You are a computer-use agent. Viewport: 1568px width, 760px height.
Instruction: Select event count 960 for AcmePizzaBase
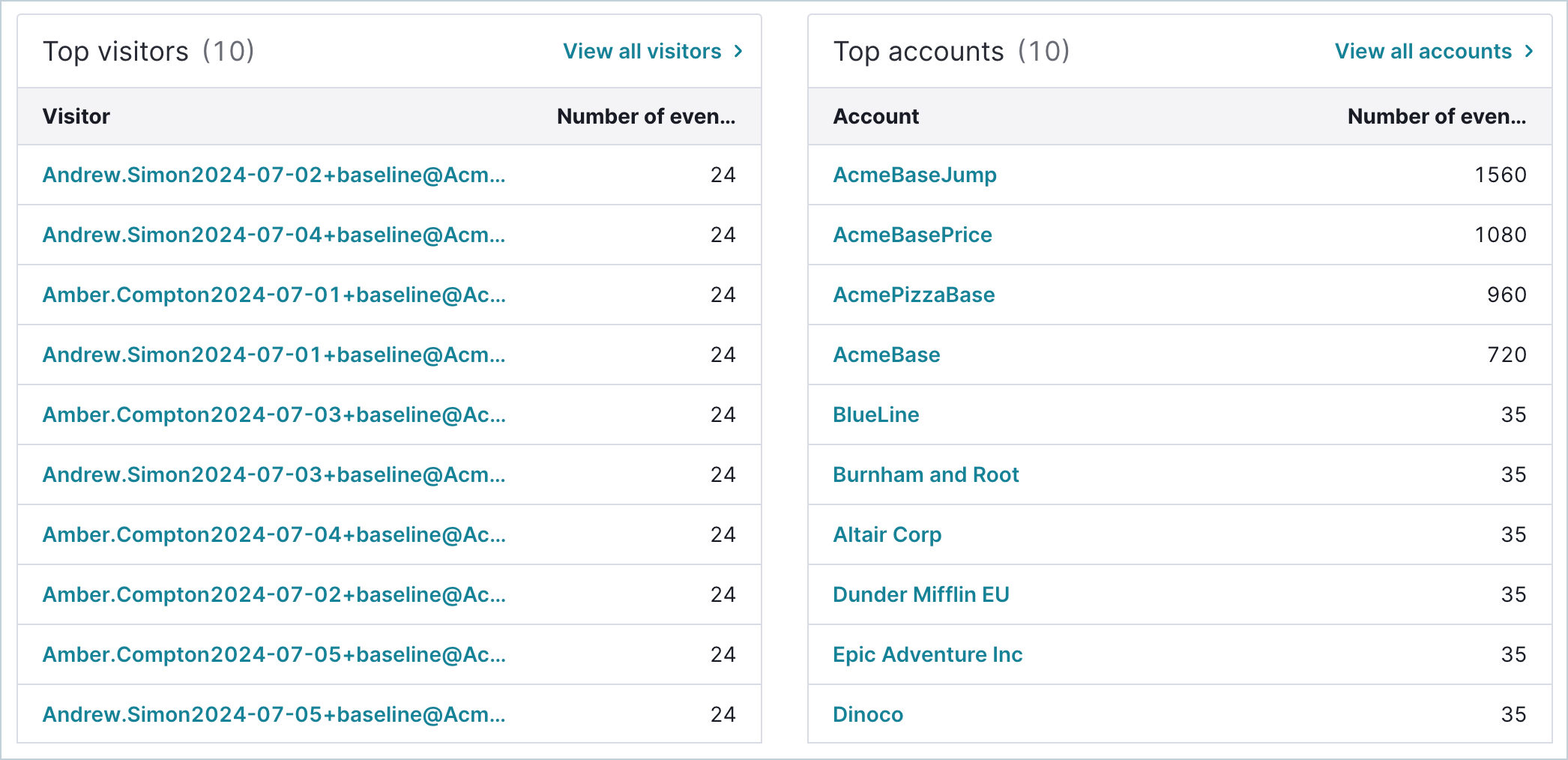click(x=1507, y=295)
